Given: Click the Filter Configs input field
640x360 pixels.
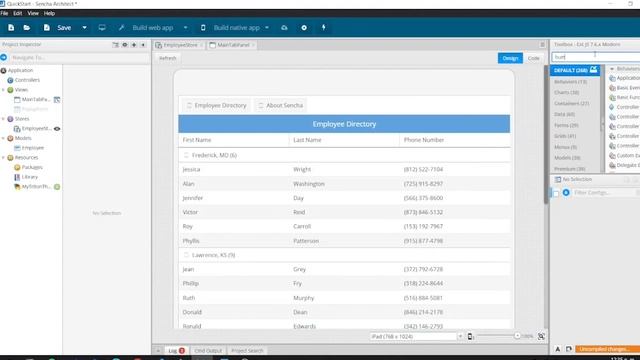Looking at the screenshot, I should click(604, 192).
